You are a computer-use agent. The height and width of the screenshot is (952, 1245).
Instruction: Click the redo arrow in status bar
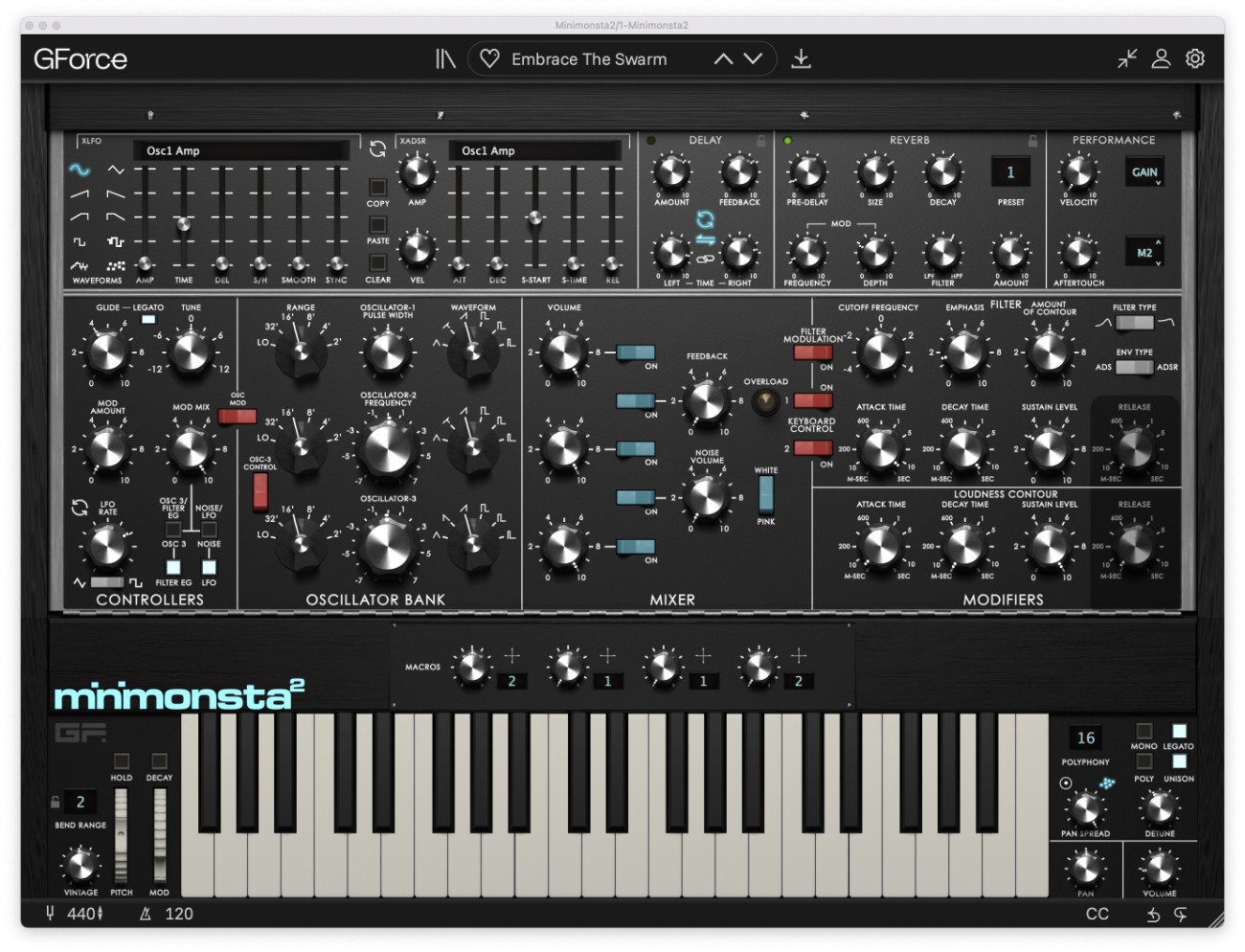point(1181,915)
